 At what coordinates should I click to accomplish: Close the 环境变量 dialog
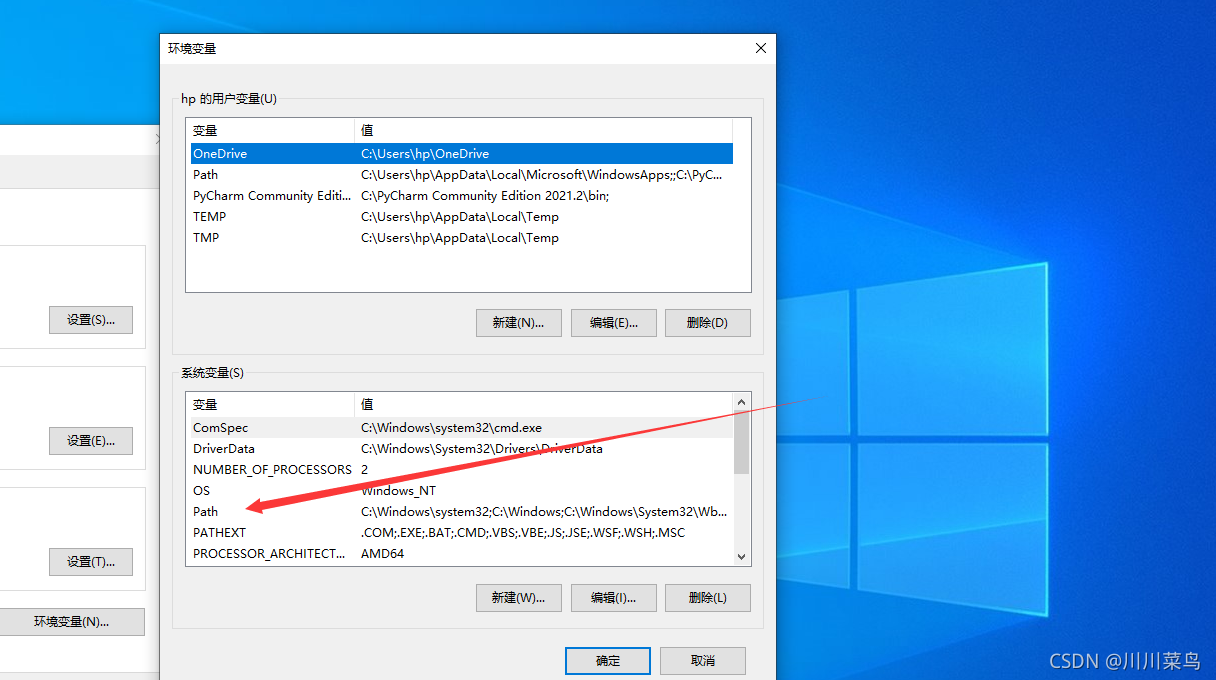(761, 48)
